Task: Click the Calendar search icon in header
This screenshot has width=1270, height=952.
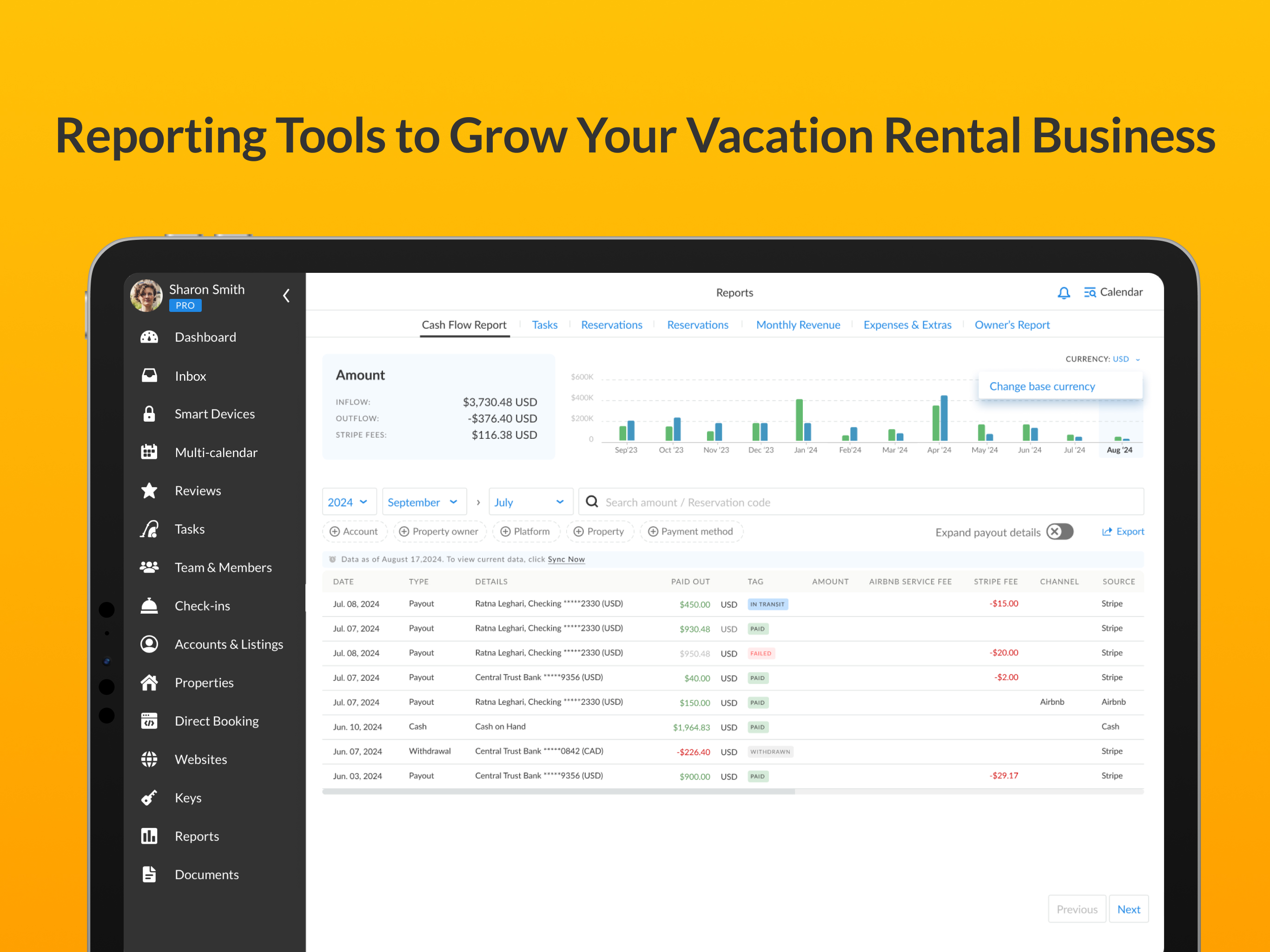Action: point(1090,293)
